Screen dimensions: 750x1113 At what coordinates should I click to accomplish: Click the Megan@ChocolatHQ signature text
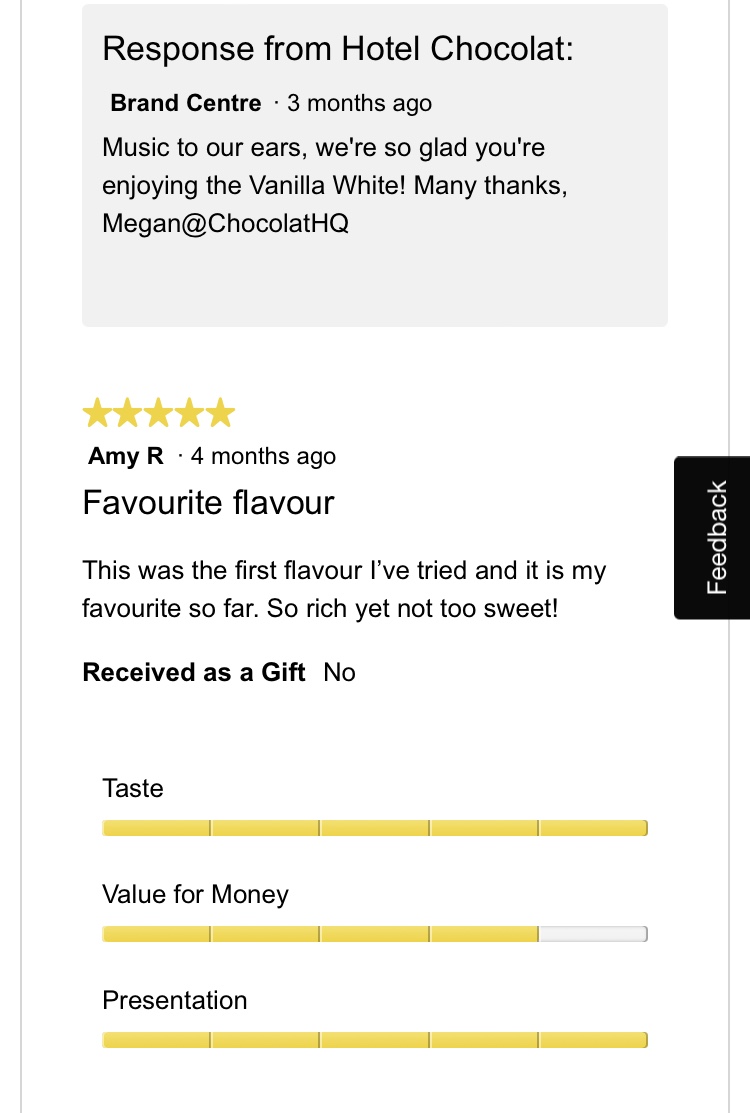(225, 223)
